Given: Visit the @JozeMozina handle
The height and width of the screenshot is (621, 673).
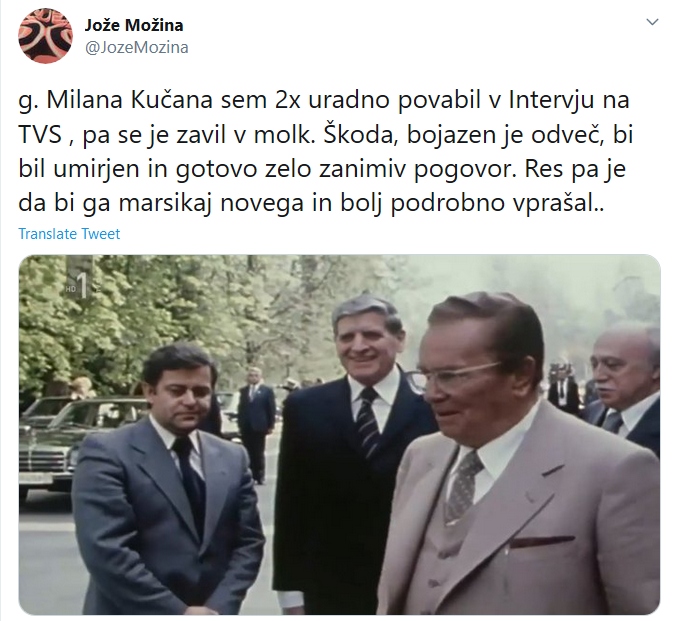Looking at the screenshot, I should [136, 47].
